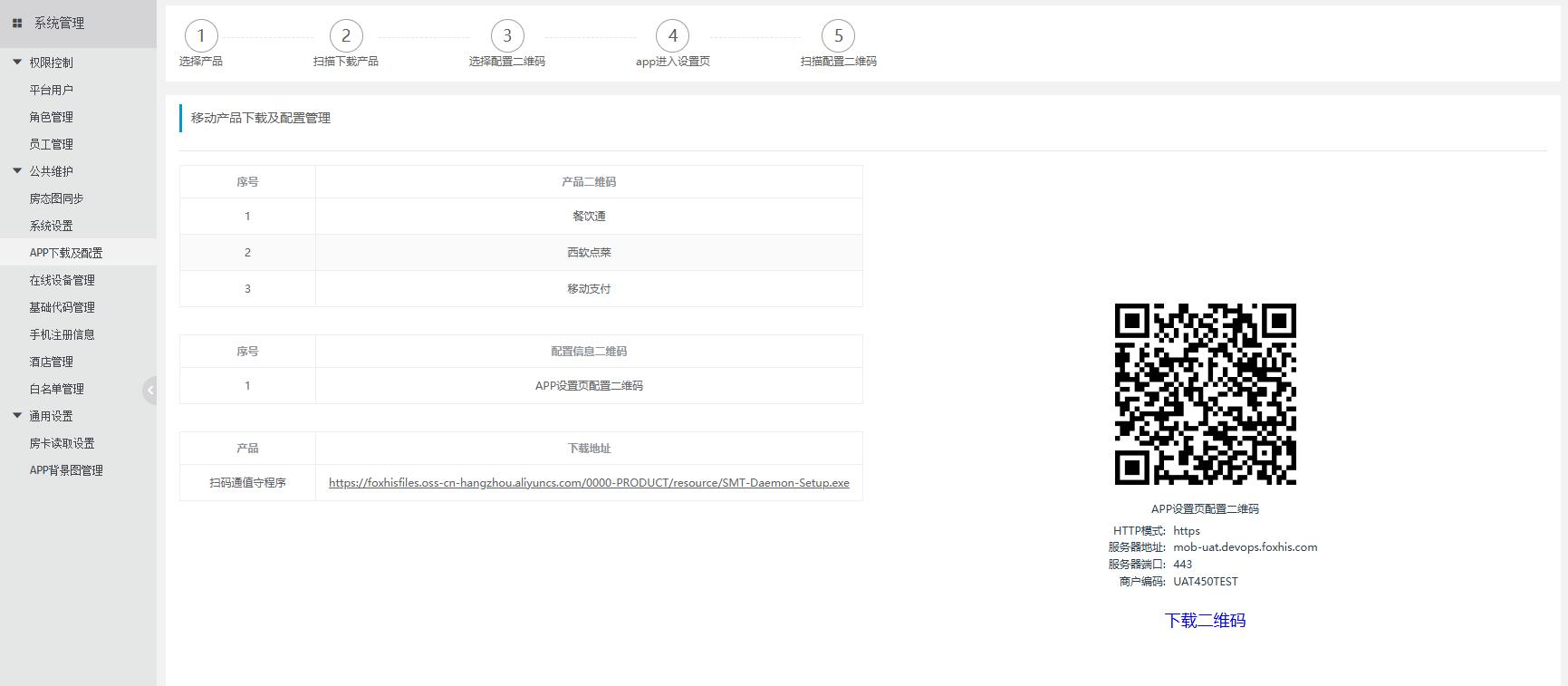Click step 4 circle app进入设置页
Viewport: 1568px width, 686px height.
[x=673, y=36]
